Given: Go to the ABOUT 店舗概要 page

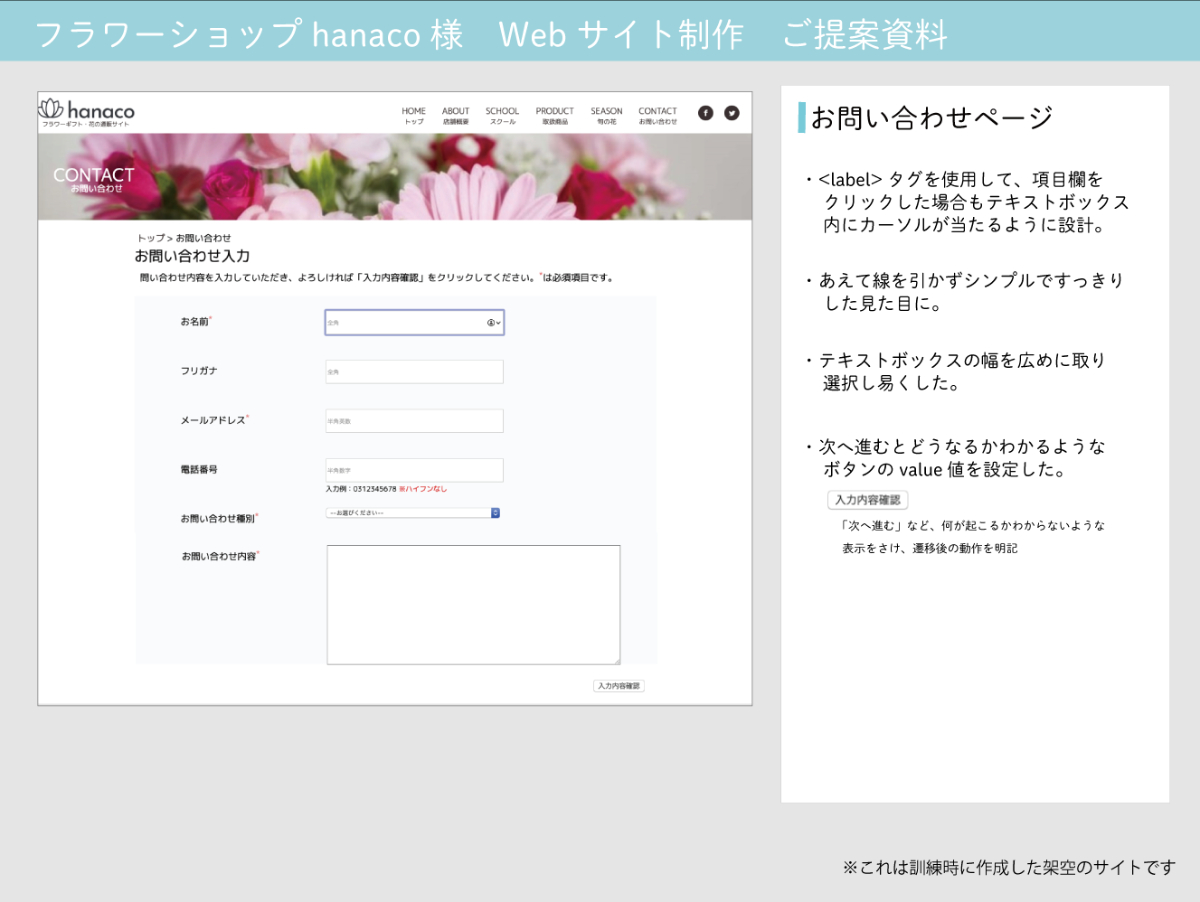Looking at the screenshot, I should (455, 116).
